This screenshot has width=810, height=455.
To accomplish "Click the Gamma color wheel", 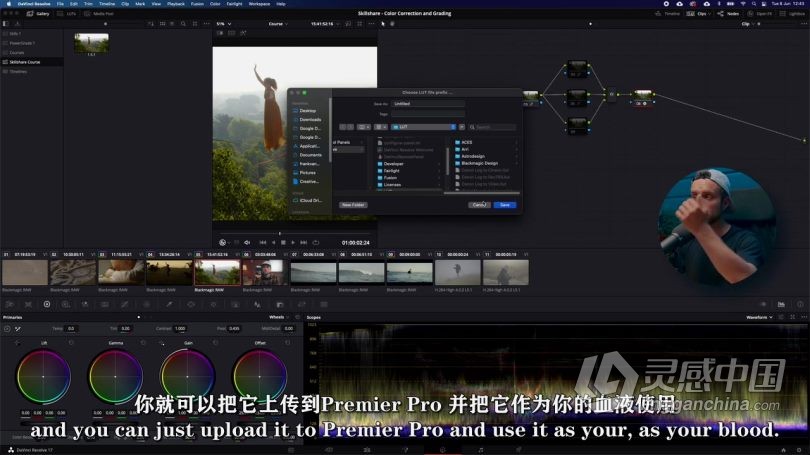I will 115,376.
